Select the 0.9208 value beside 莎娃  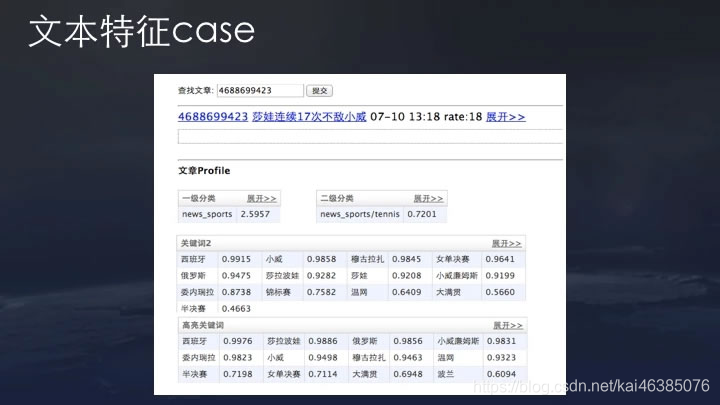click(x=406, y=276)
